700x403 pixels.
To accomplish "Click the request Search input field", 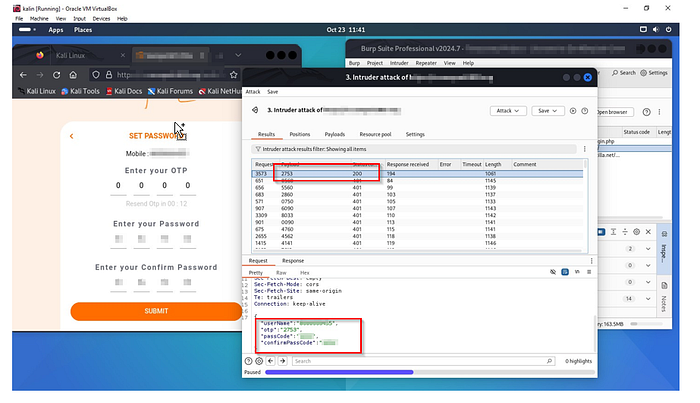I will tap(423, 361).
